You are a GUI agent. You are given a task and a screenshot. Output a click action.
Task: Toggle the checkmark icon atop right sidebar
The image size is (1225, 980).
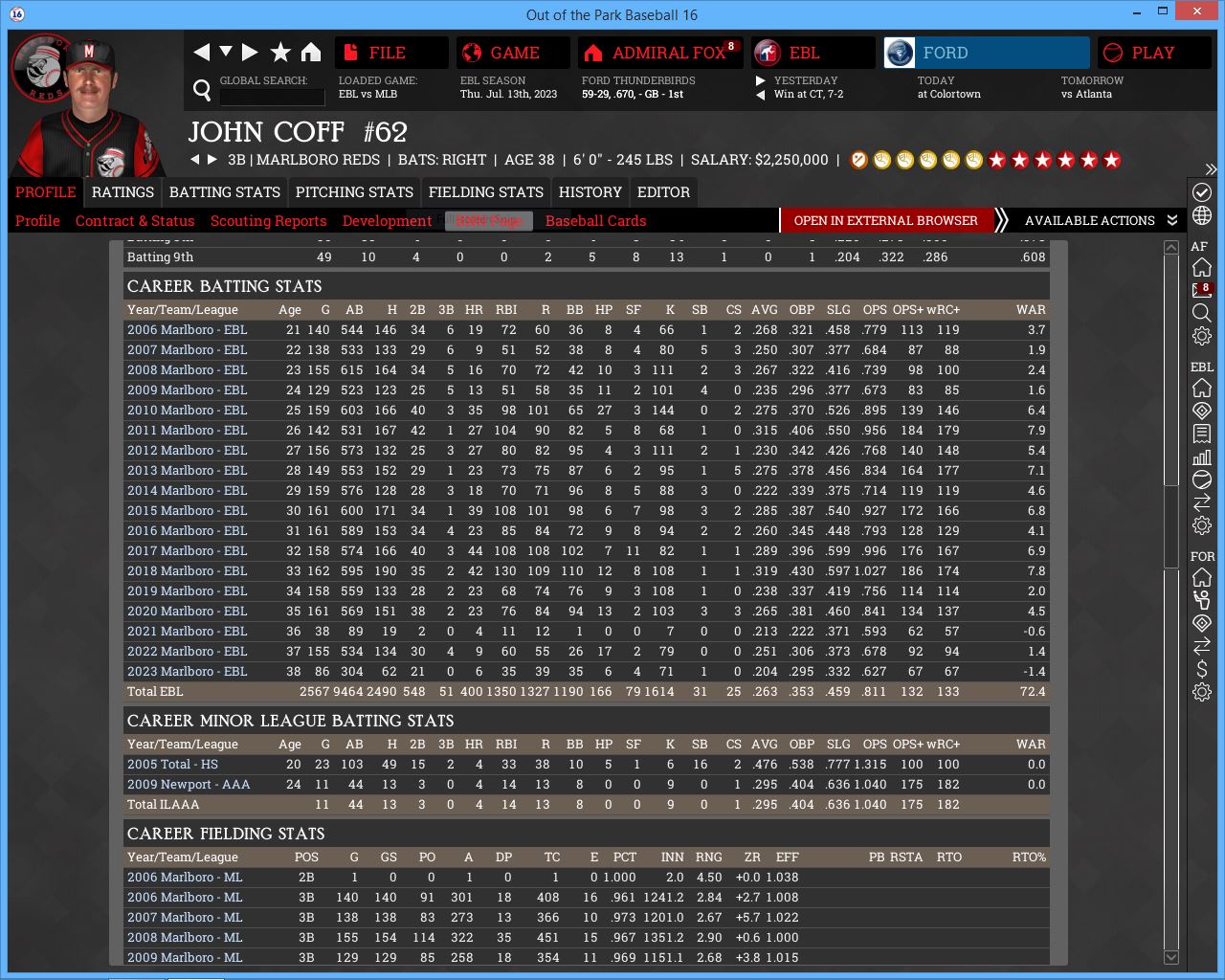pyautogui.click(x=1202, y=192)
